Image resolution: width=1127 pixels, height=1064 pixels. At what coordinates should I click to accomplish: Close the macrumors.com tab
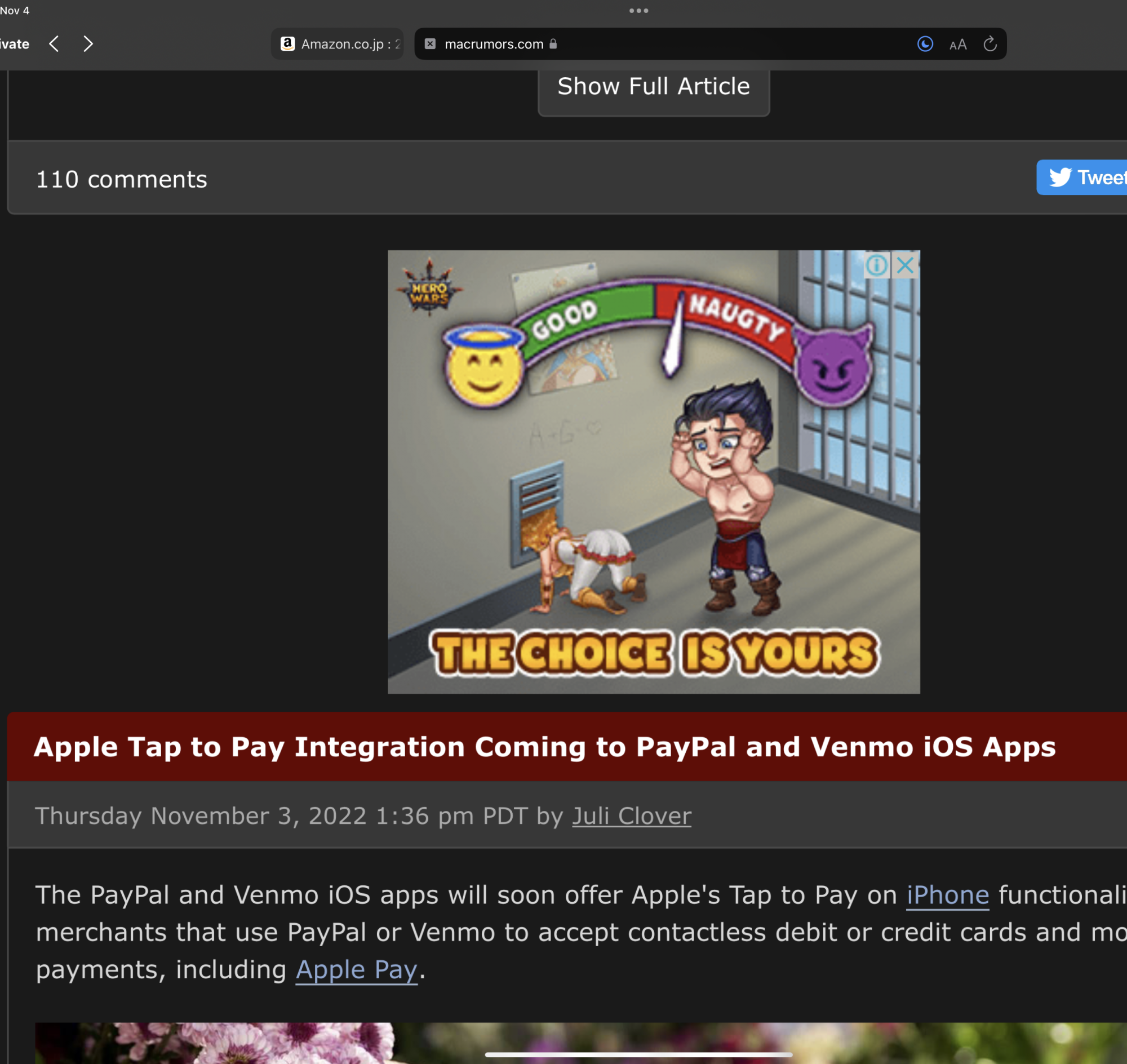pos(430,43)
